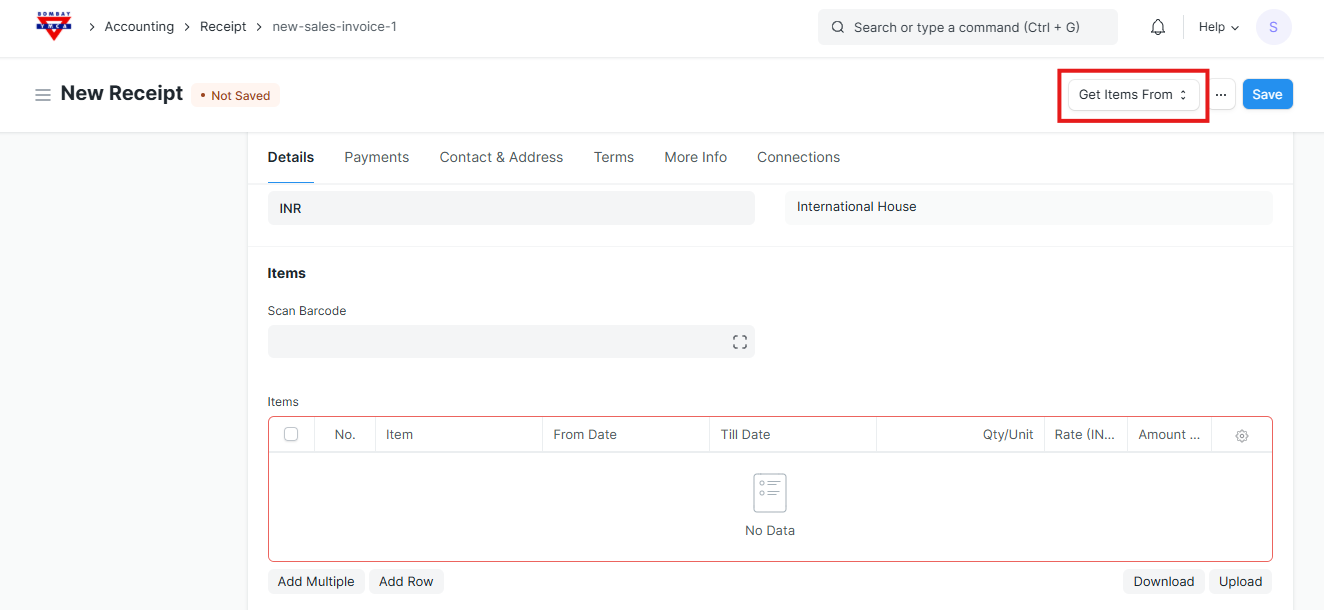Click the Bombay YMCA logo icon
The height and width of the screenshot is (610, 1324).
[53, 27]
